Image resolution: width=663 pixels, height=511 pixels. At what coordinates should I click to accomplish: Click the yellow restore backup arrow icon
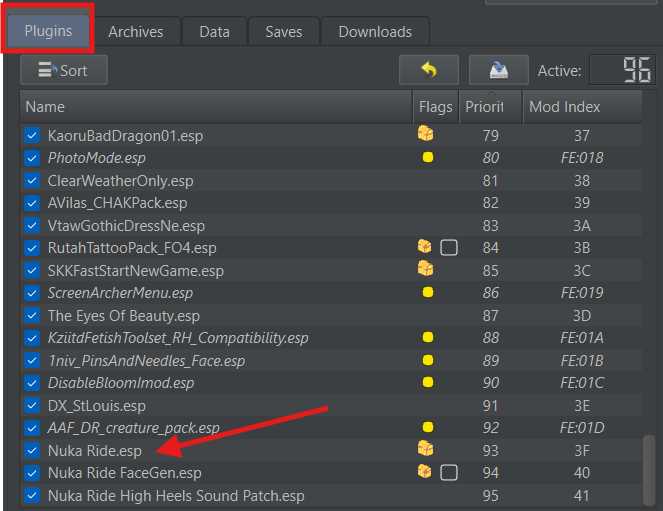tap(429, 70)
